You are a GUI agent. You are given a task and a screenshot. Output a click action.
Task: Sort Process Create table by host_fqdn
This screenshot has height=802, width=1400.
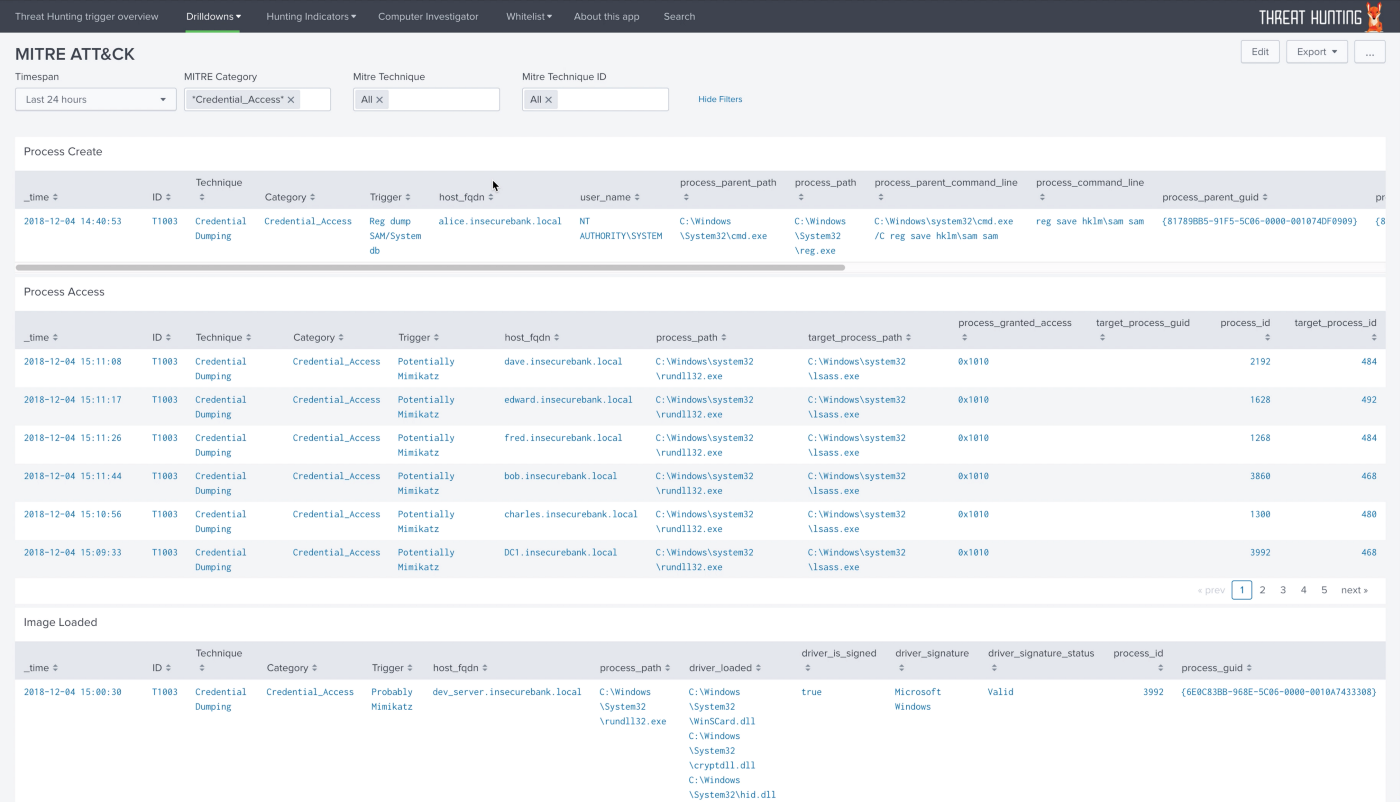click(466, 197)
